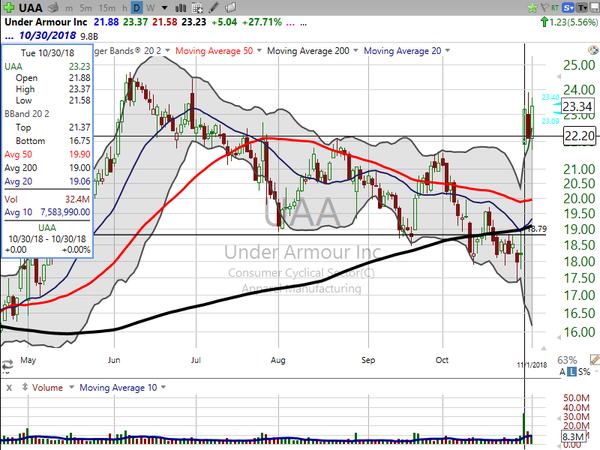This screenshot has width=600, height=450.
Task: Click the add indicator grid icon
Action: tap(197, 8)
